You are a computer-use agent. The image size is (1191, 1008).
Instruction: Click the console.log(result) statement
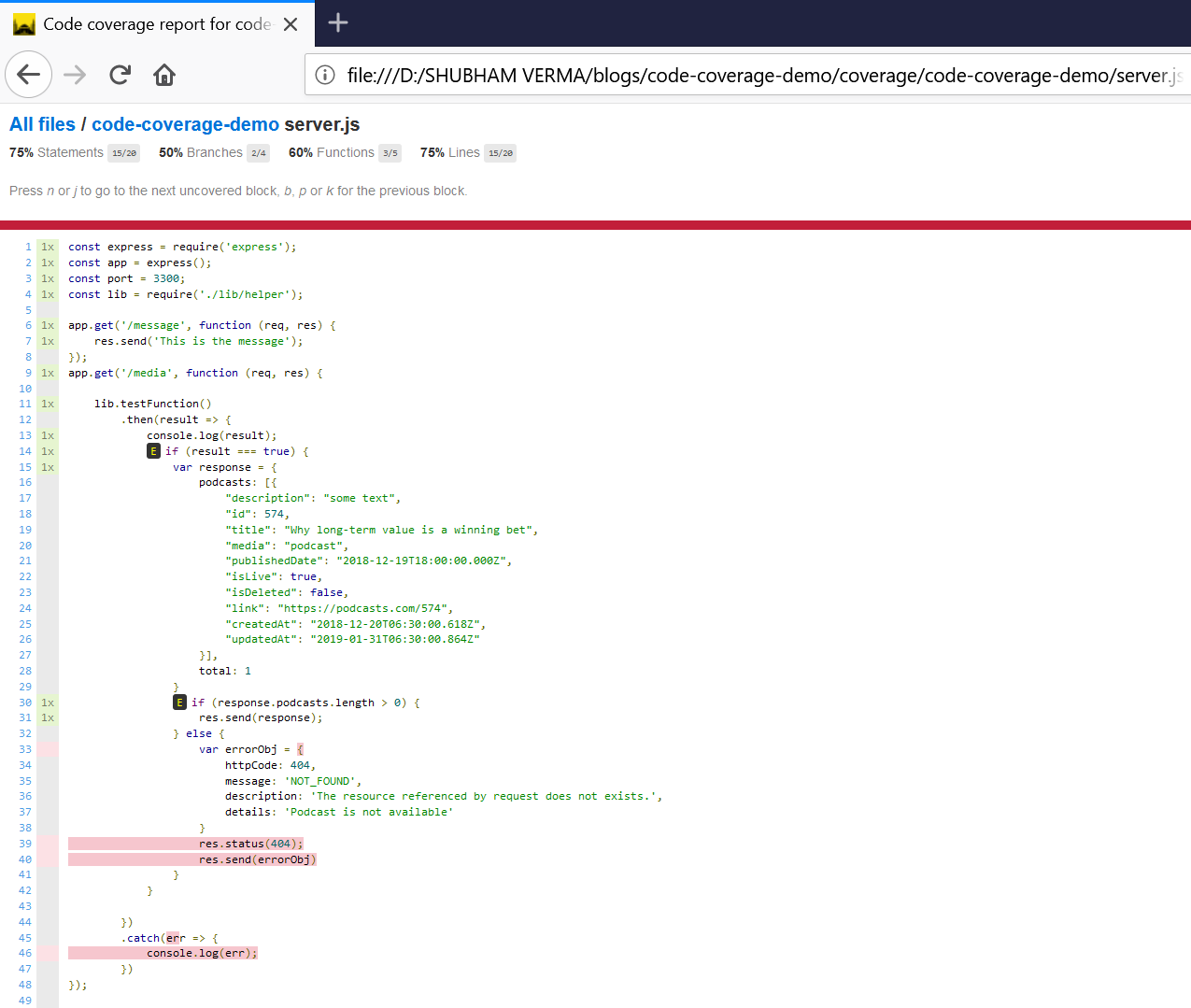click(212, 435)
